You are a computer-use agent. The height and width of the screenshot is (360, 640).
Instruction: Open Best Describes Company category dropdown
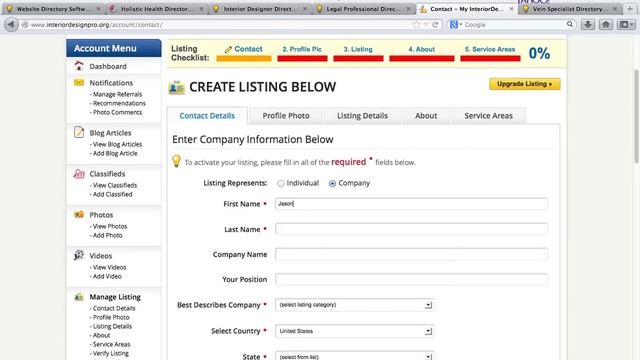tap(354, 305)
